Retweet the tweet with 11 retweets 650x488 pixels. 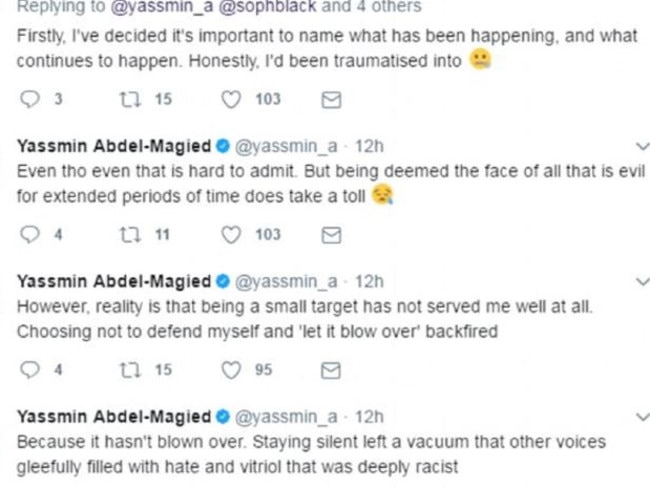click(130, 235)
